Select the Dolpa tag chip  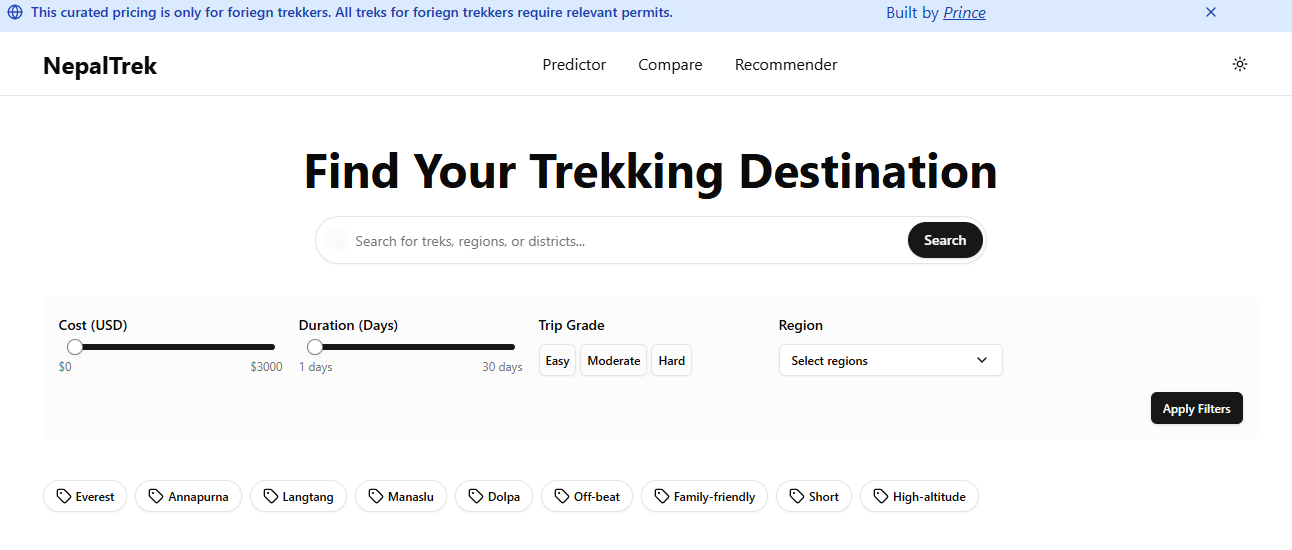[x=494, y=497]
